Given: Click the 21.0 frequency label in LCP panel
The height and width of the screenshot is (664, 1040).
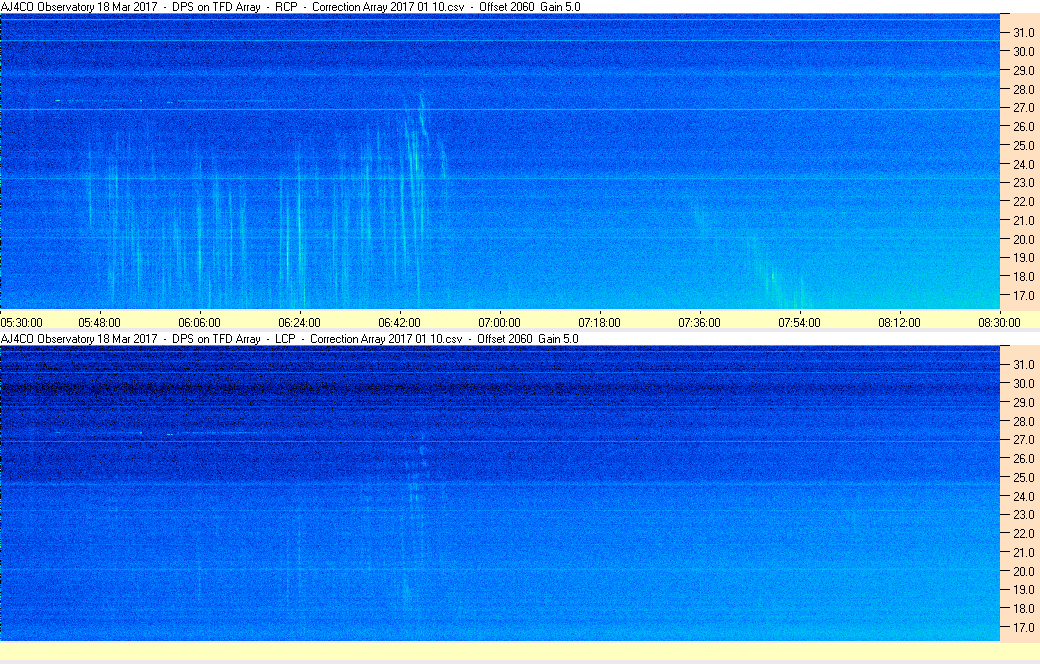Looking at the screenshot, I should [x=1023, y=553].
